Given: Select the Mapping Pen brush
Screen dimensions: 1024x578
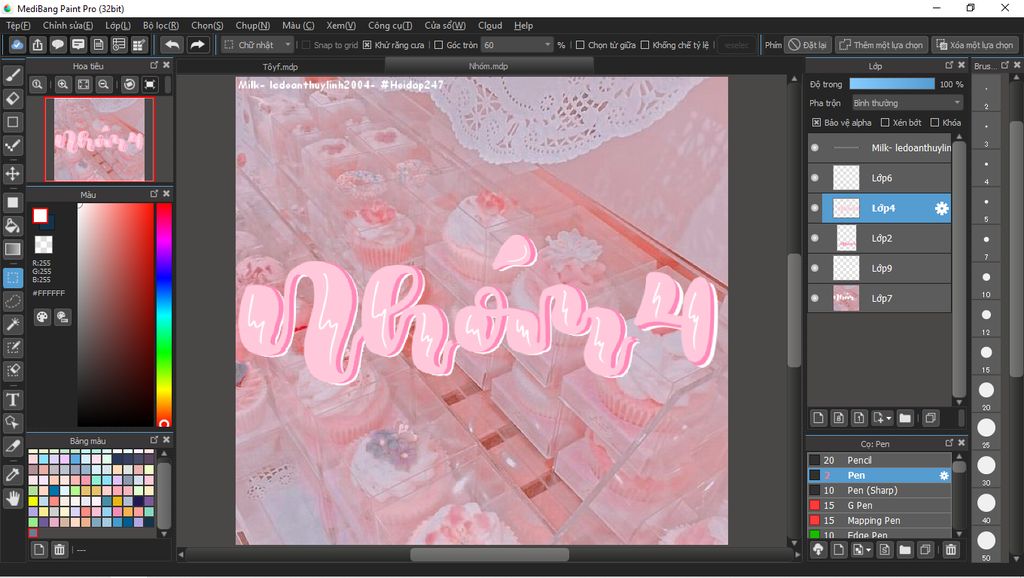Looking at the screenshot, I should click(879, 521).
